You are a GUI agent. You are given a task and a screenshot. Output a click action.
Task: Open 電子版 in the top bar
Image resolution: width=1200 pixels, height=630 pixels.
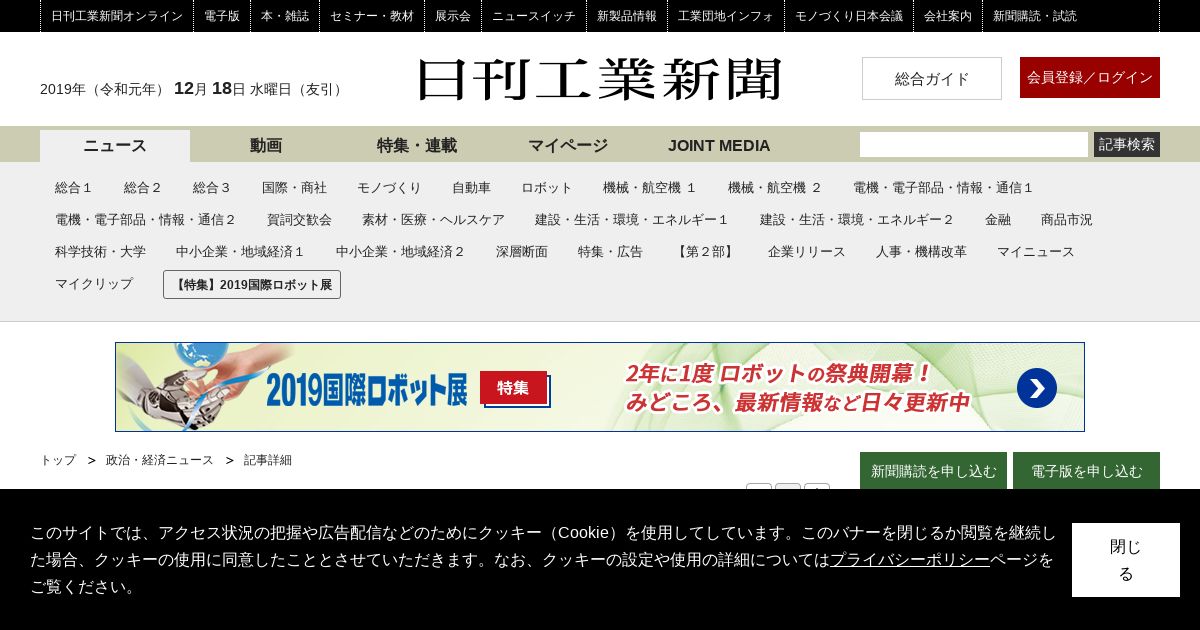(x=222, y=16)
